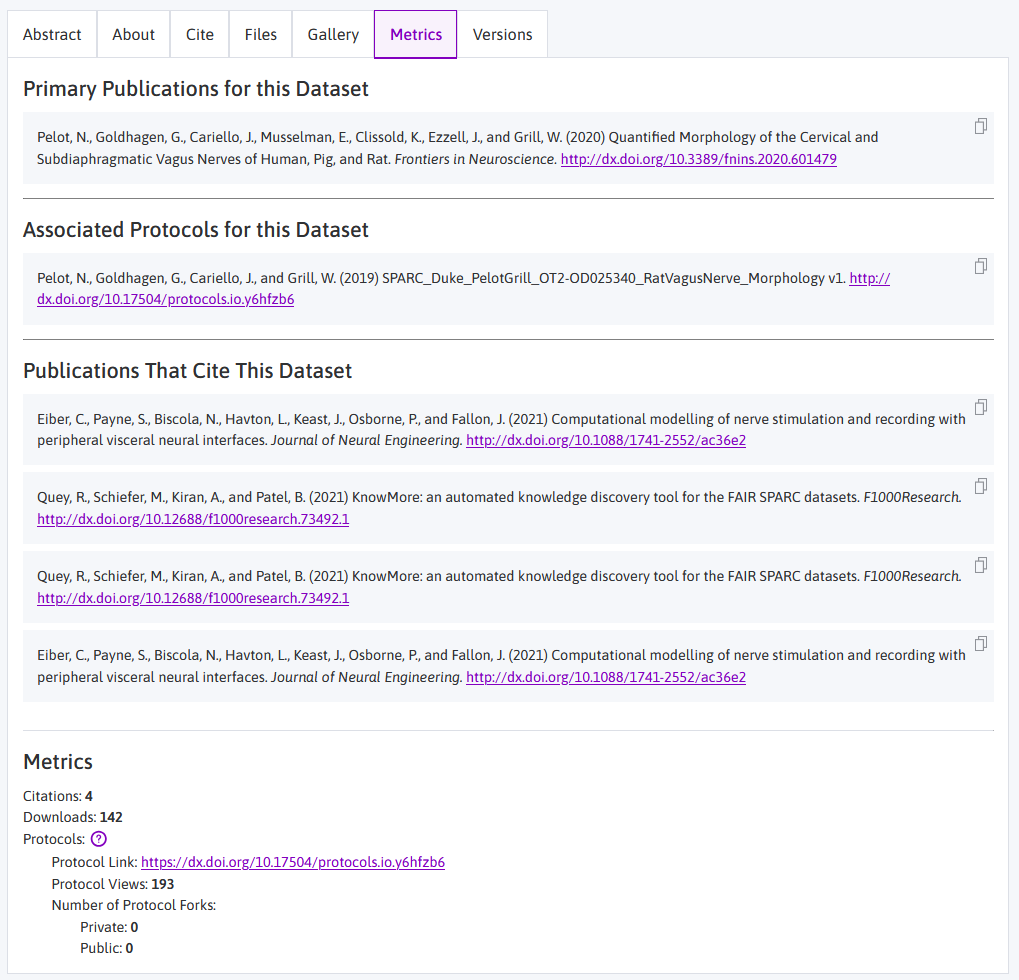This screenshot has width=1019, height=980.
Task: Copy the first Eiber 2021 citation
Action: pyautogui.click(x=981, y=407)
